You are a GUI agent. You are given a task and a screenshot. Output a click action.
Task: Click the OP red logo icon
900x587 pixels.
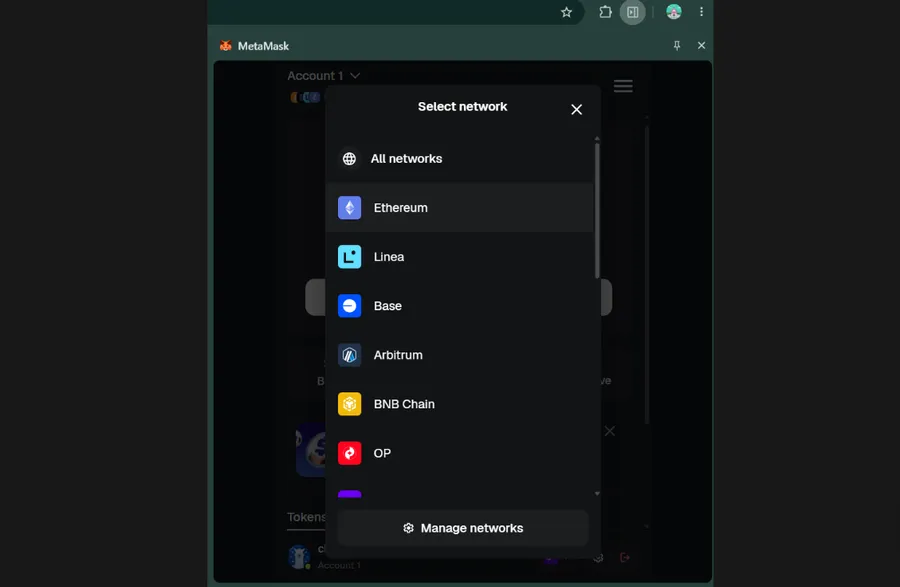(350, 453)
